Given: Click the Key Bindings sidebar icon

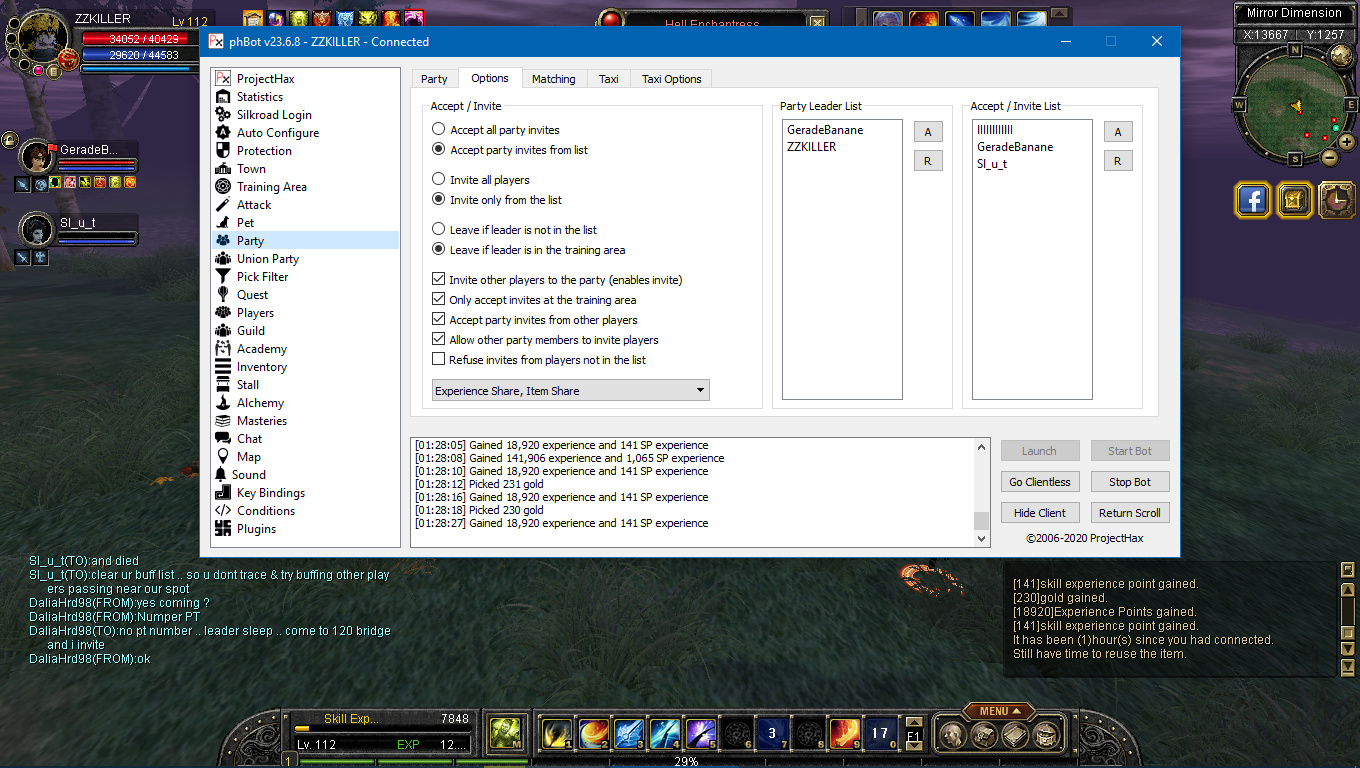Looking at the screenshot, I should [x=223, y=493].
